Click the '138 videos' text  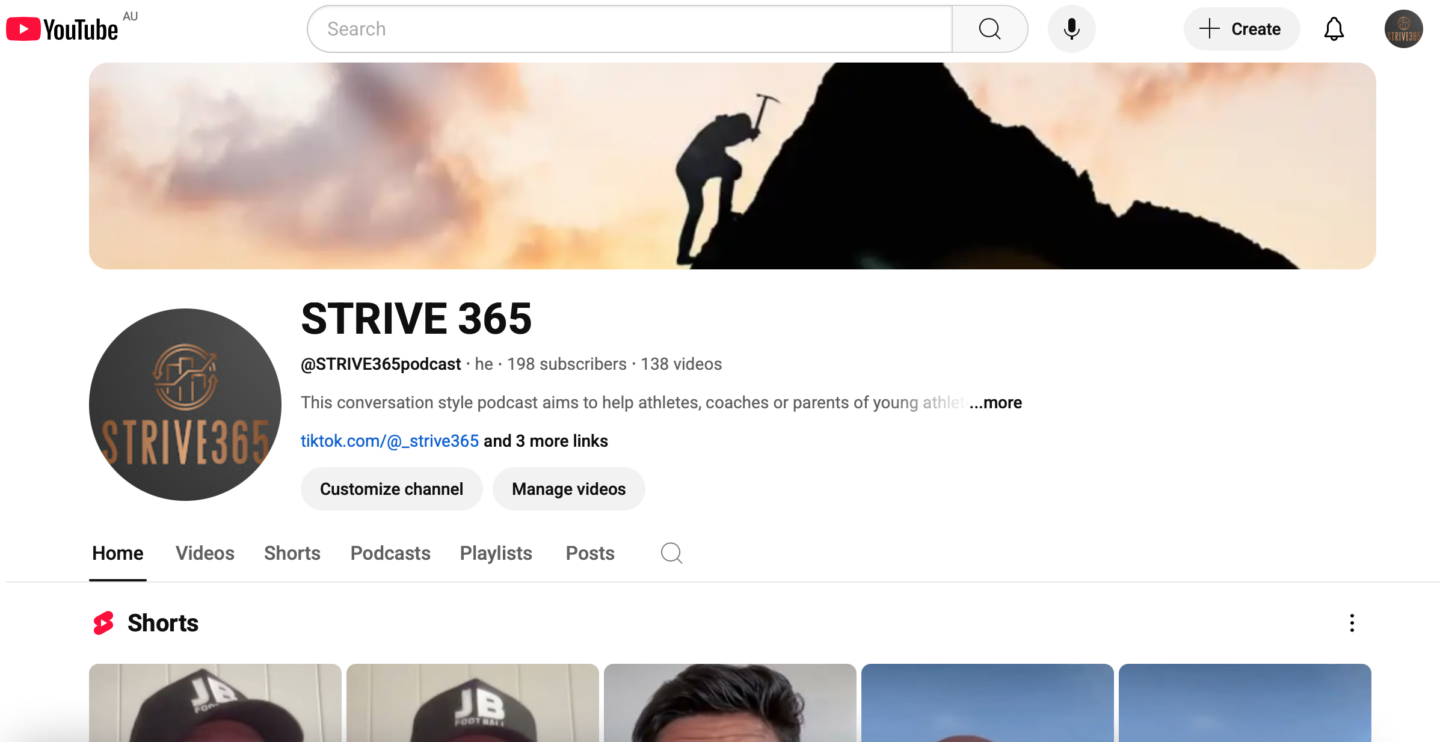681,364
